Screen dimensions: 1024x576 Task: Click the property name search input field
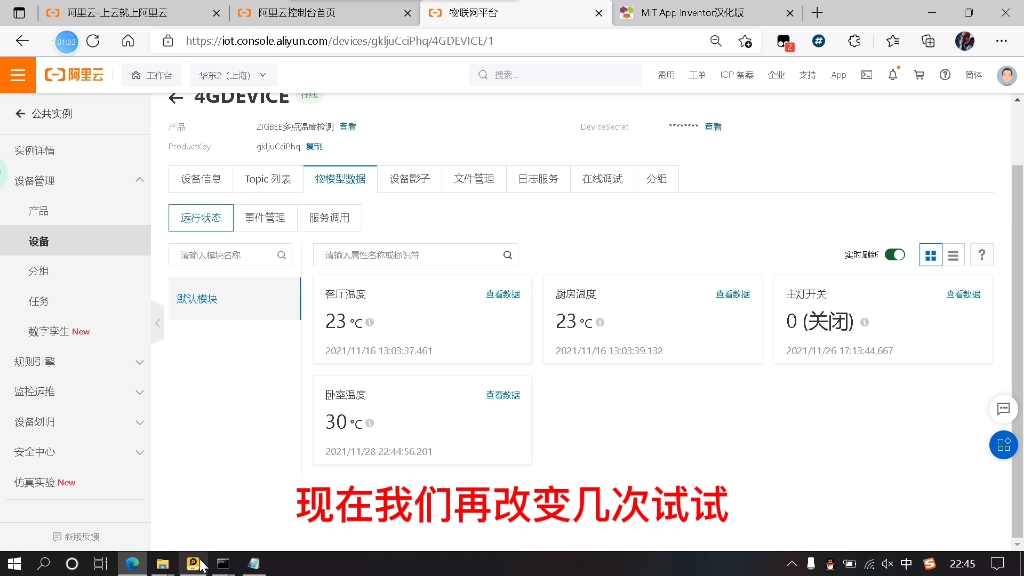pos(410,255)
